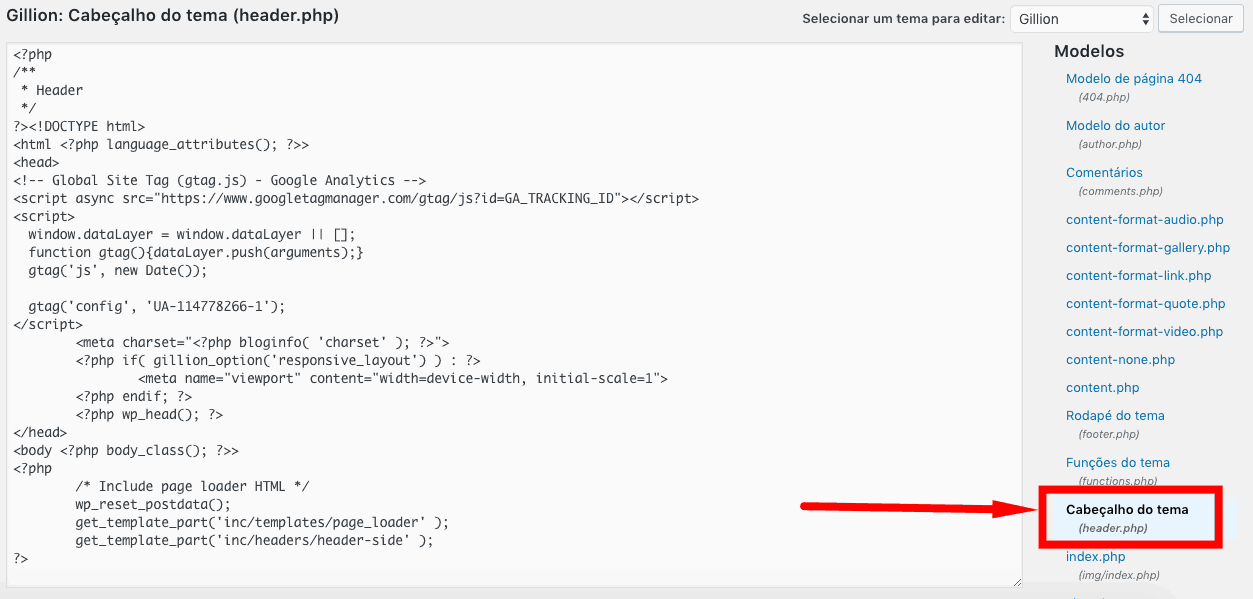Open the theme selector dropdown showing Gillion
1253x599 pixels.
[1082, 19]
